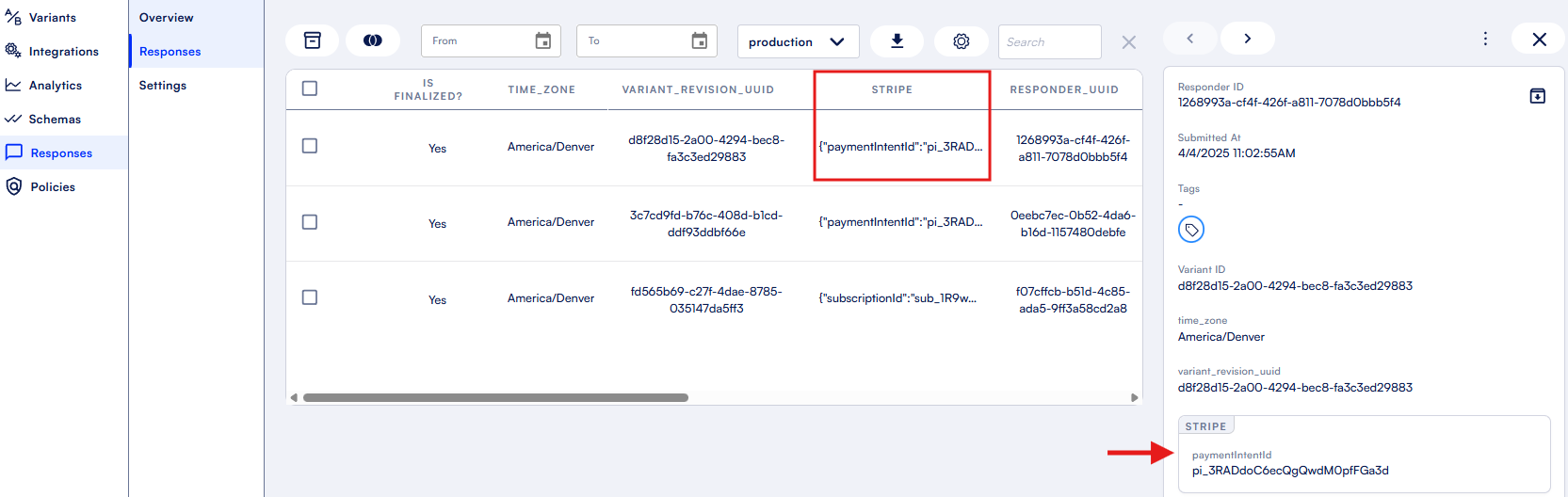Open the To date calendar picker
Viewport: 1568px width, 497px height.
tap(700, 40)
